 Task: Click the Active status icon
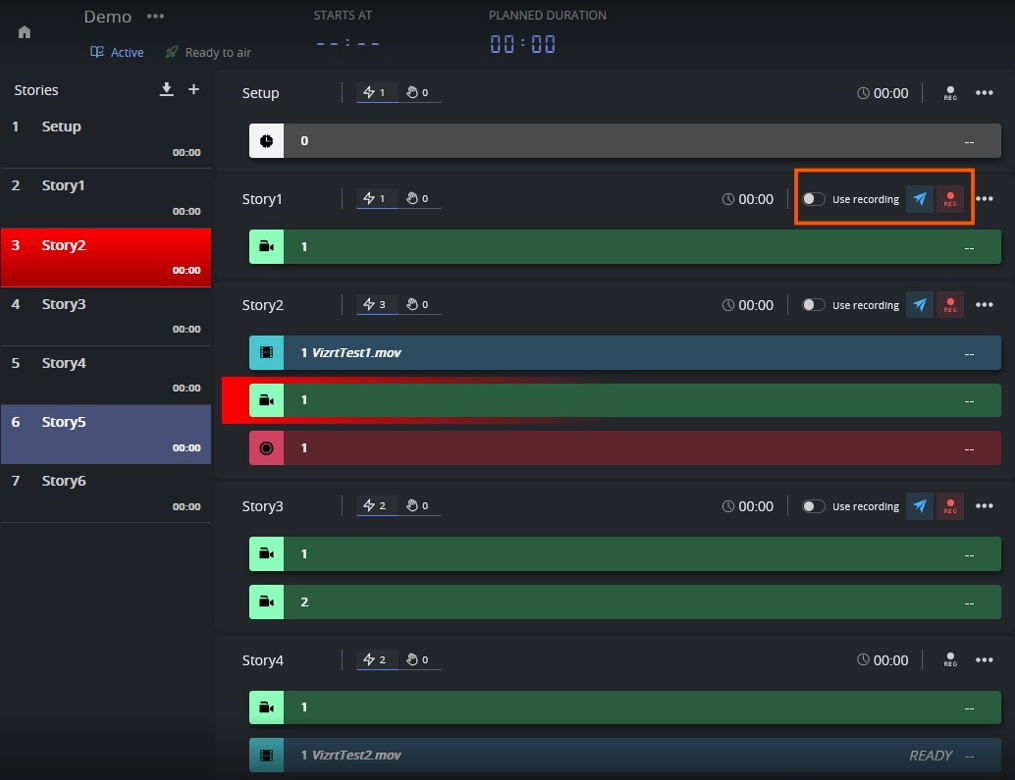(96, 52)
